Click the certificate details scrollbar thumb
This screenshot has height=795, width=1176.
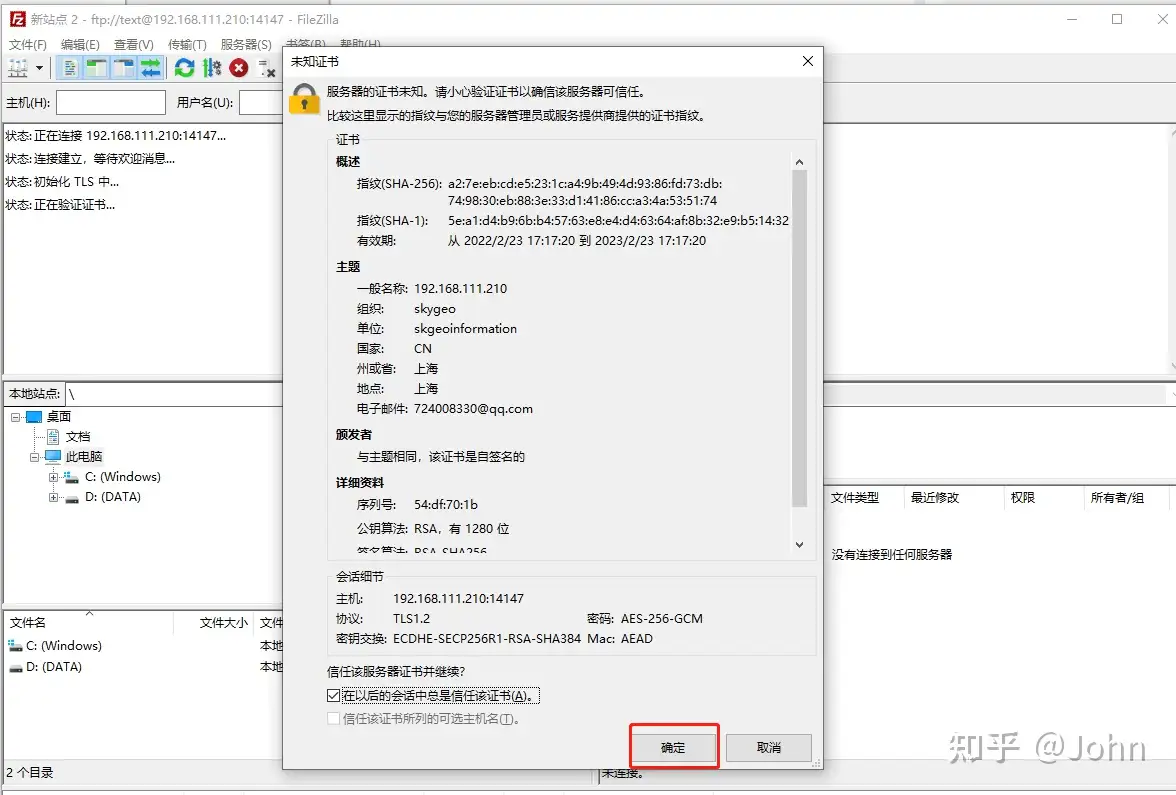pyautogui.click(x=800, y=339)
